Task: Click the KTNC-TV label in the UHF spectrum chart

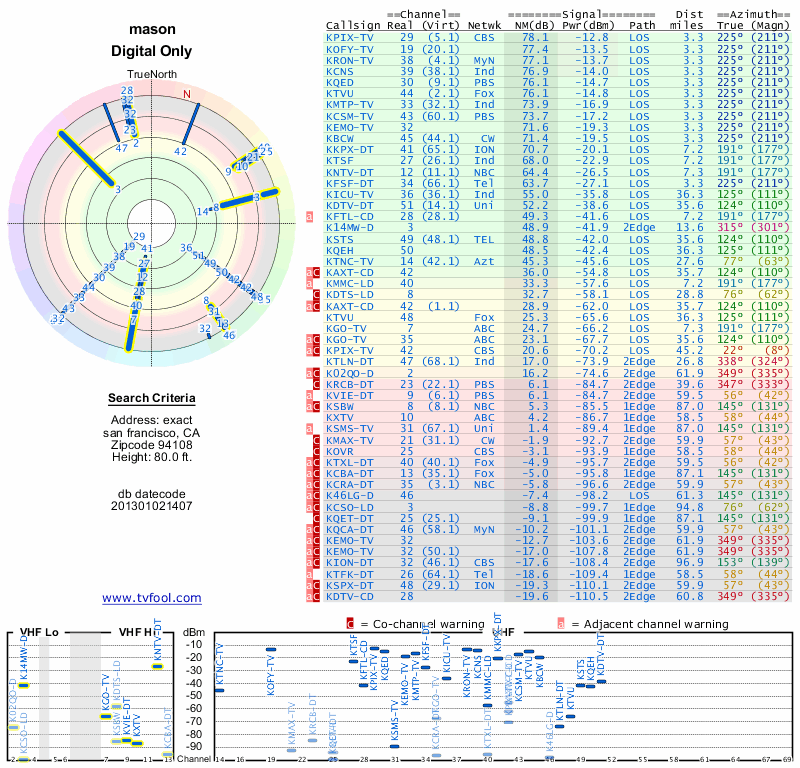Action: (220, 664)
